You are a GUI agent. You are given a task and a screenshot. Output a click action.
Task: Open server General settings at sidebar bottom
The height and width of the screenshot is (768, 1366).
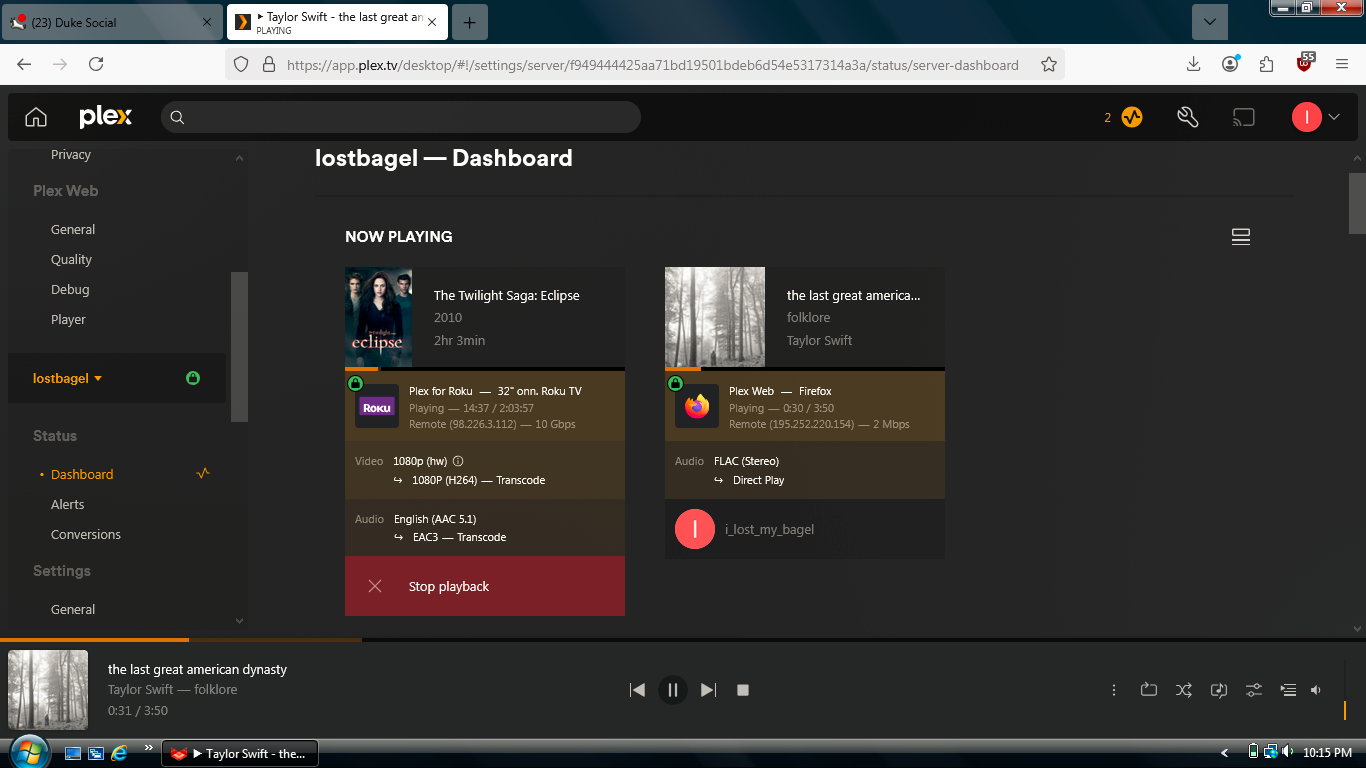[73, 609]
